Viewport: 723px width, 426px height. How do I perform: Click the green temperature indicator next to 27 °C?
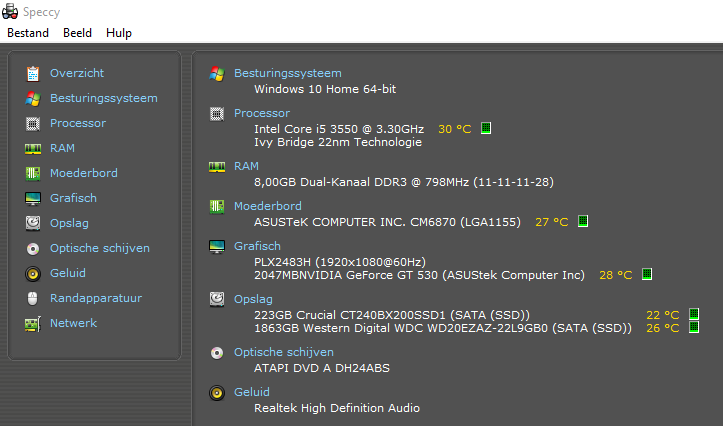[583, 221]
